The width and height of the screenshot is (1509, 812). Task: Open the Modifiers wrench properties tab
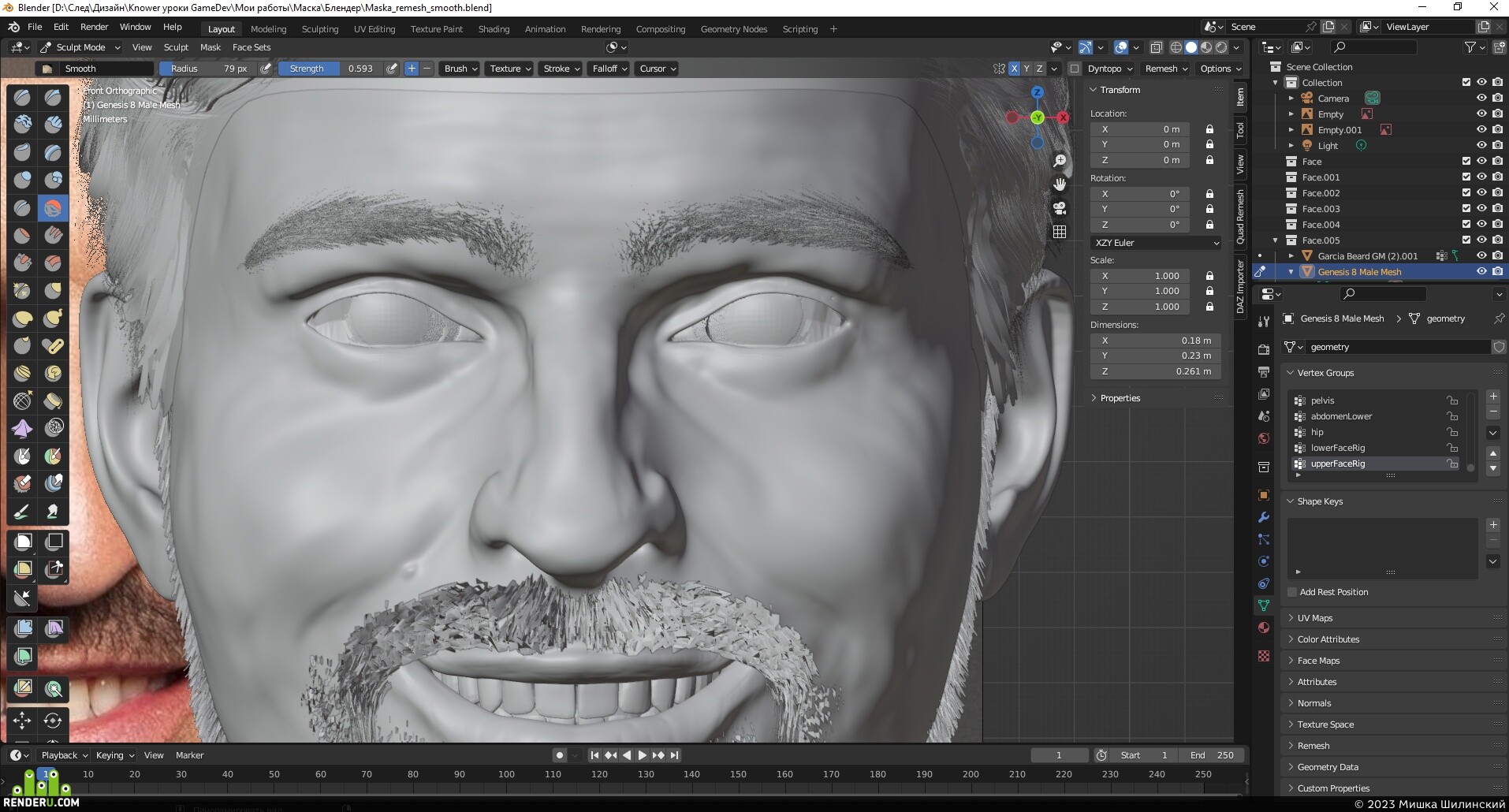point(1264,517)
